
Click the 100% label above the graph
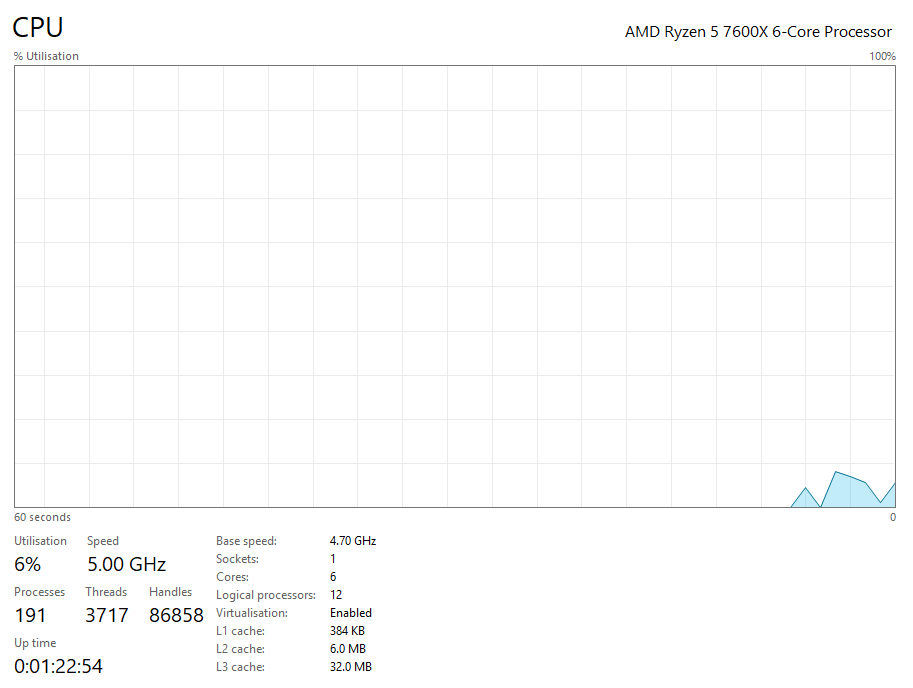coord(882,57)
